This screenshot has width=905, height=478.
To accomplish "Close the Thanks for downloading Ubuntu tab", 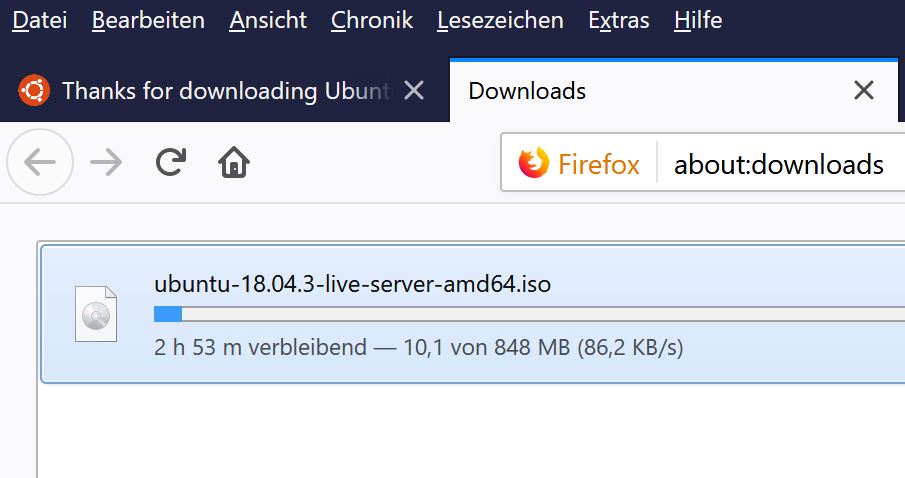I will pyautogui.click(x=414, y=91).
